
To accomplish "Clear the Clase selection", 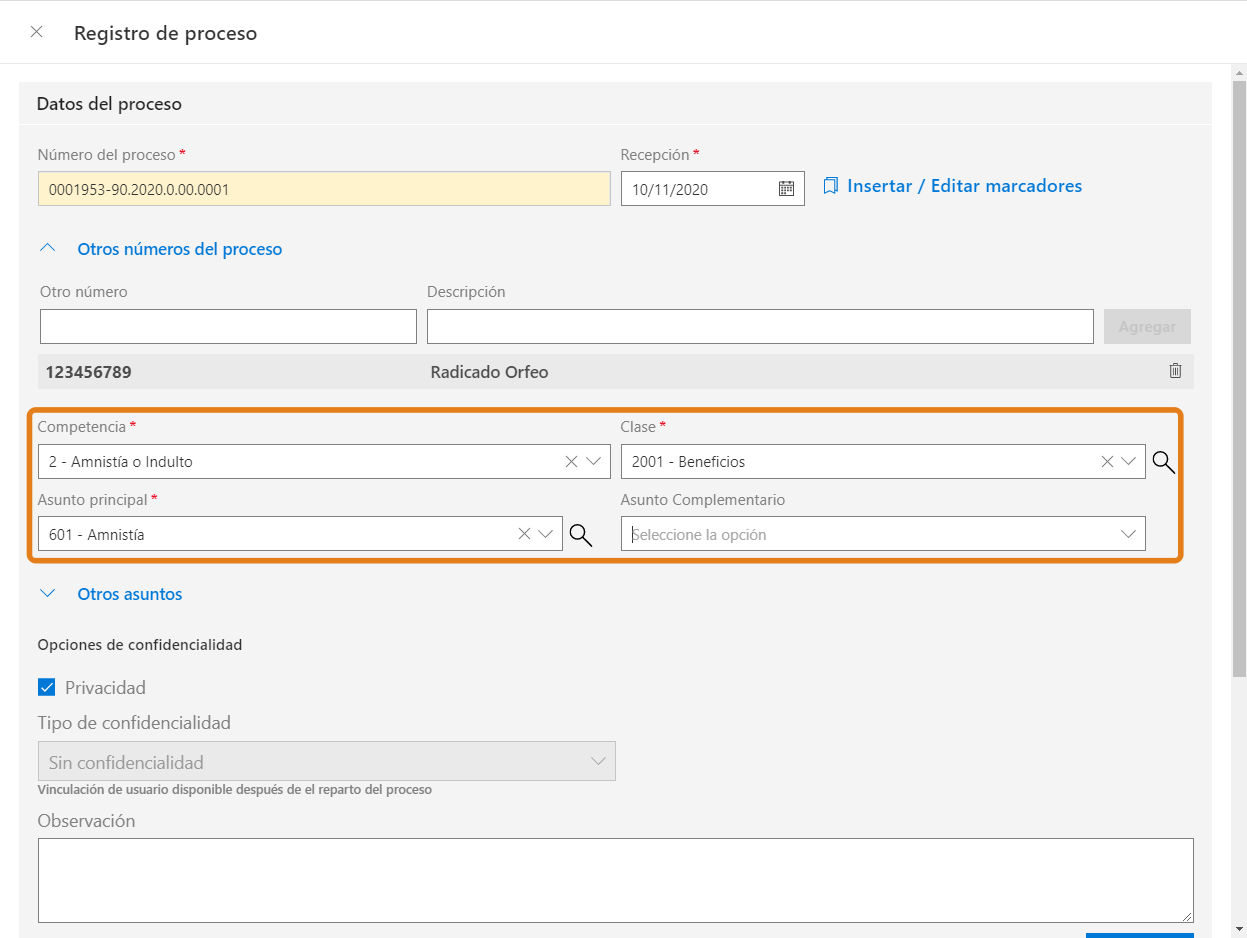I will click(1107, 461).
